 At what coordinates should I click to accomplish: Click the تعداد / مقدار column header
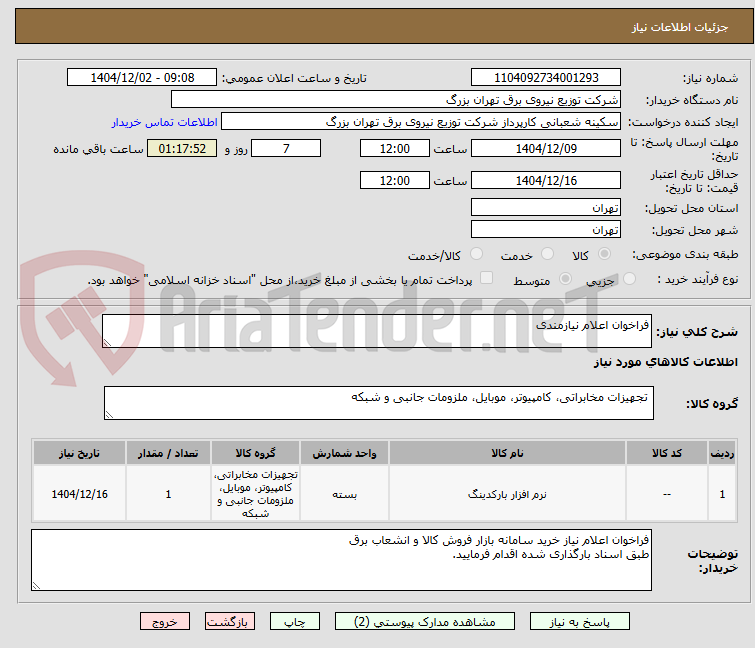click(x=168, y=453)
